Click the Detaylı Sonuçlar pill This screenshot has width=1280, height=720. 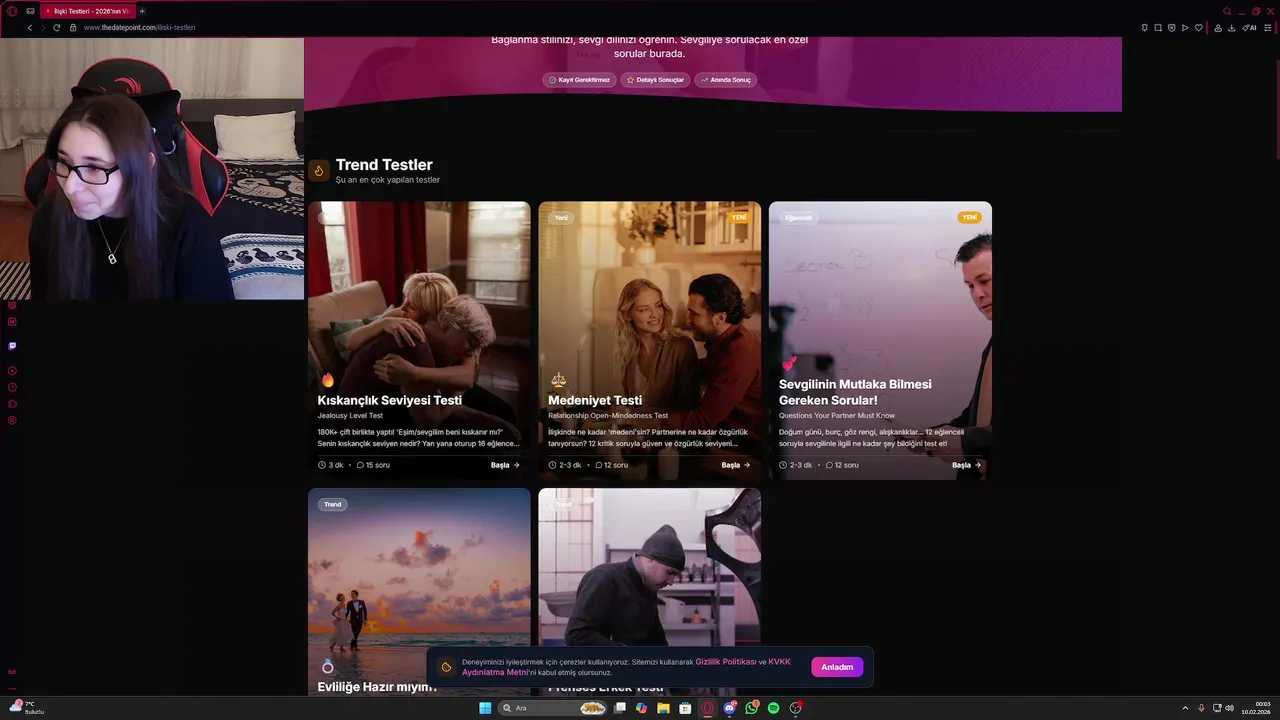click(655, 80)
